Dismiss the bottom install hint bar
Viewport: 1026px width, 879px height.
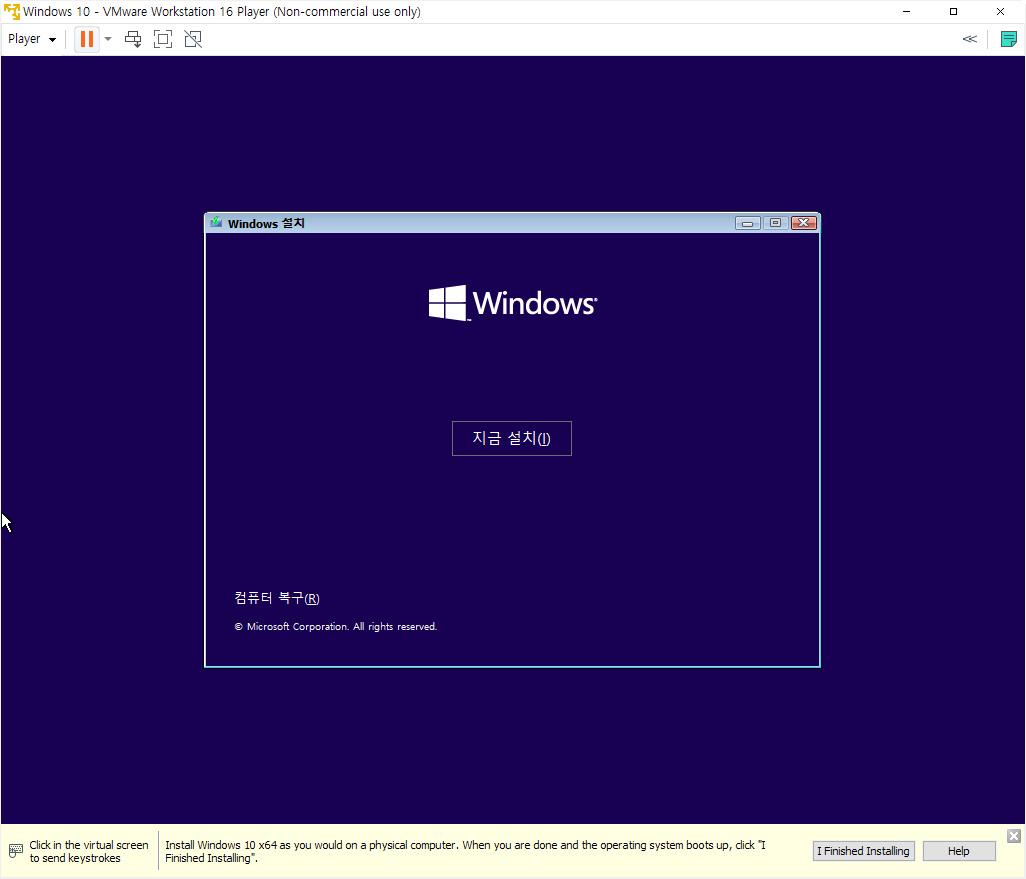tap(1014, 836)
